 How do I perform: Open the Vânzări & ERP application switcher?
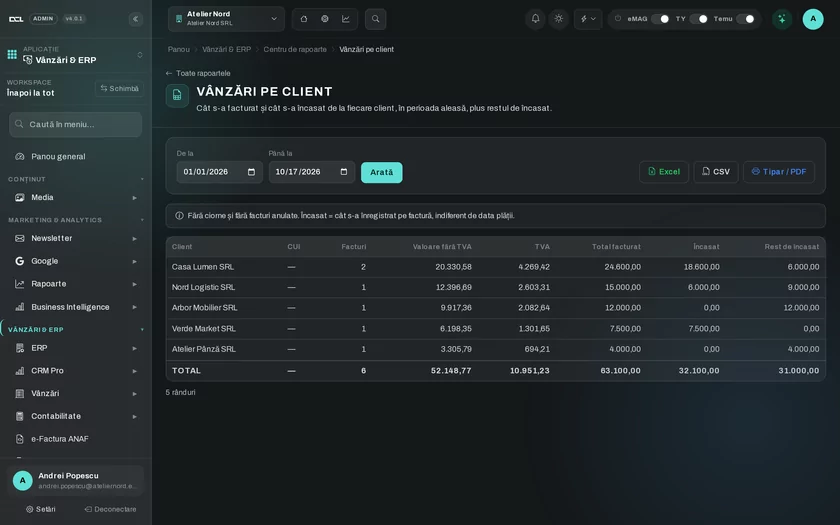click(x=76, y=55)
